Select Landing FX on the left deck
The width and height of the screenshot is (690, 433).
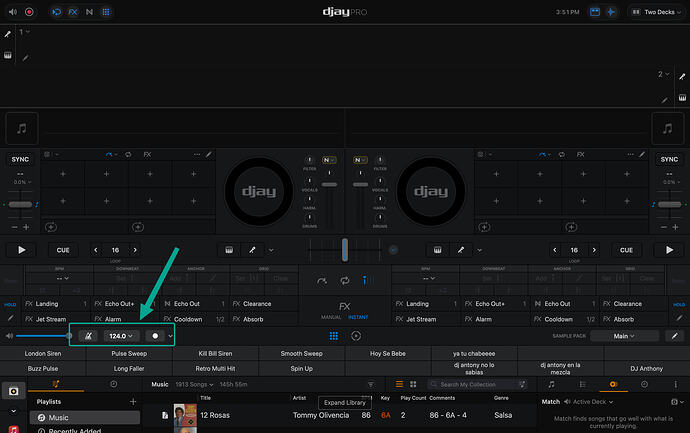point(56,304)
